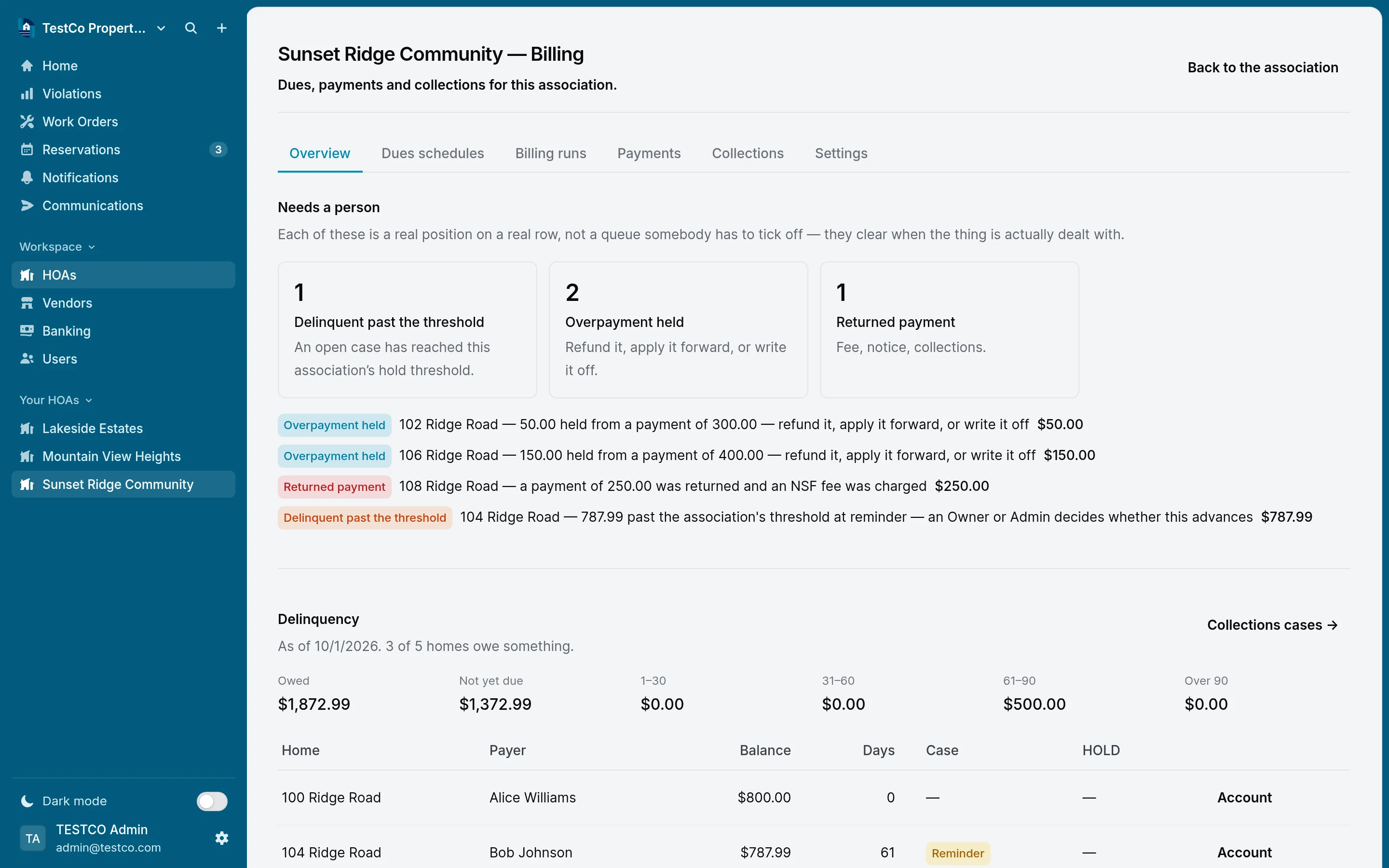This screenshot has height=868, width=1389.
Task: Click the Lakeside Estates building icon
Action: (x=27, y=428)
